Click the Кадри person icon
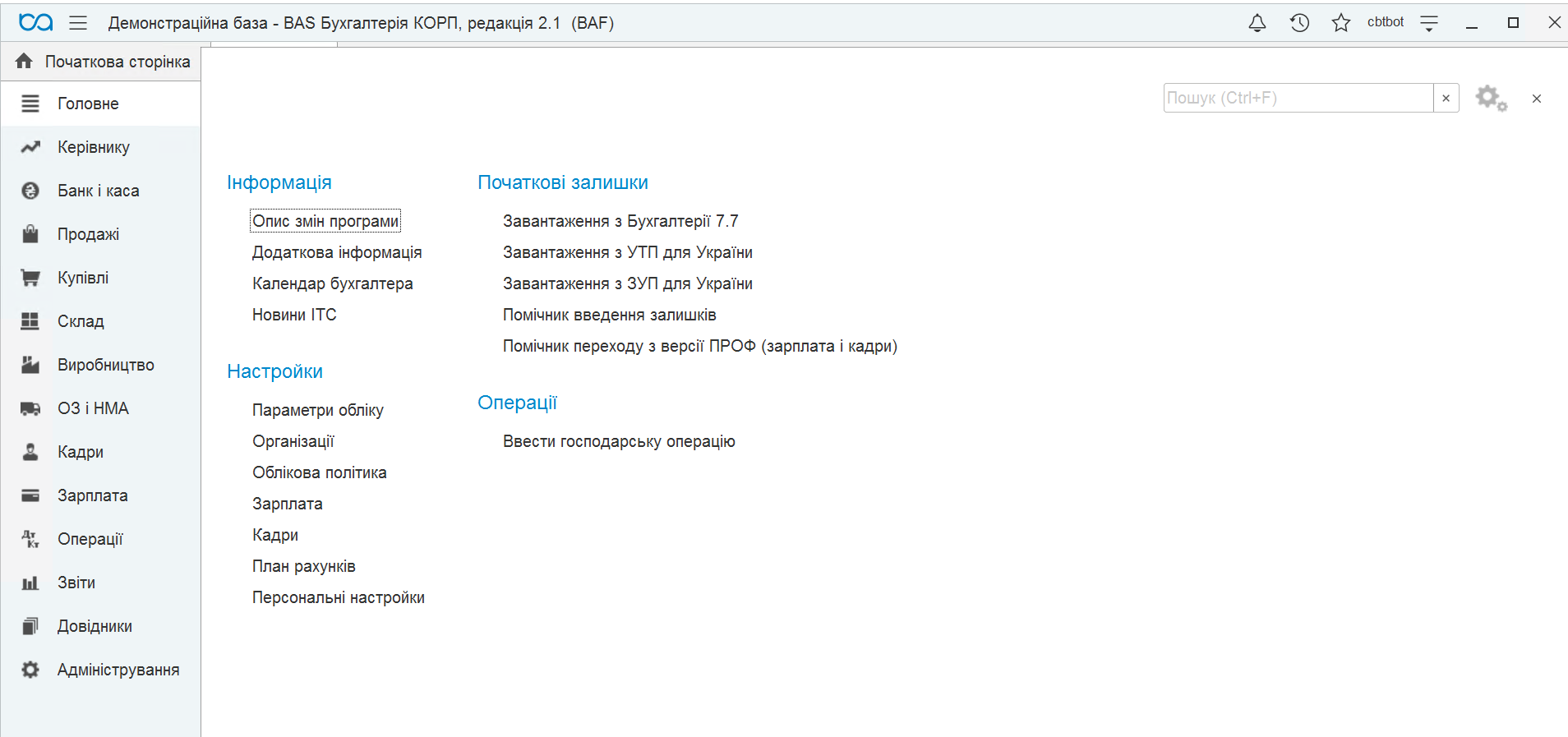Image resolution: width=1568 pixels, height=737 pixels. (x=30, y=452)
